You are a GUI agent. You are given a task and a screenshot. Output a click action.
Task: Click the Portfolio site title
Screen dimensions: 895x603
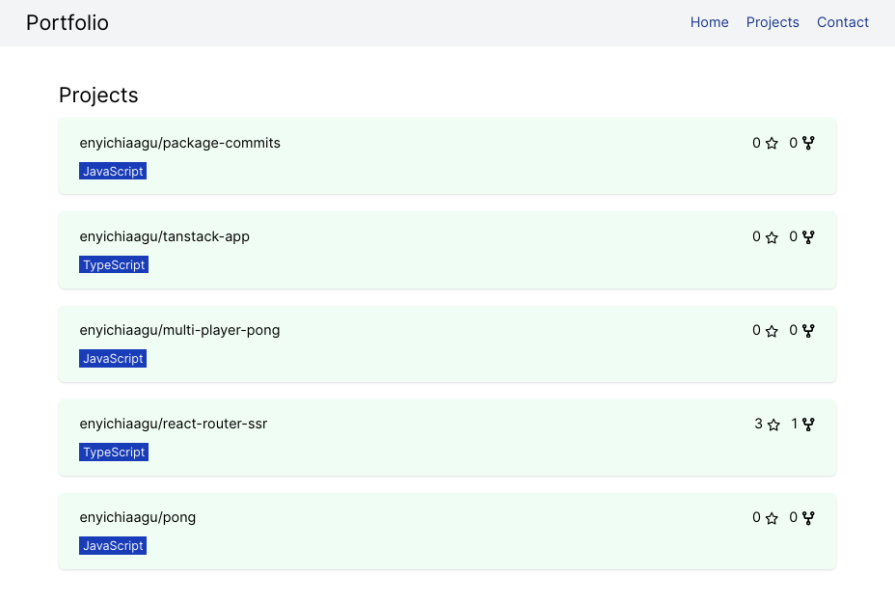67,22
